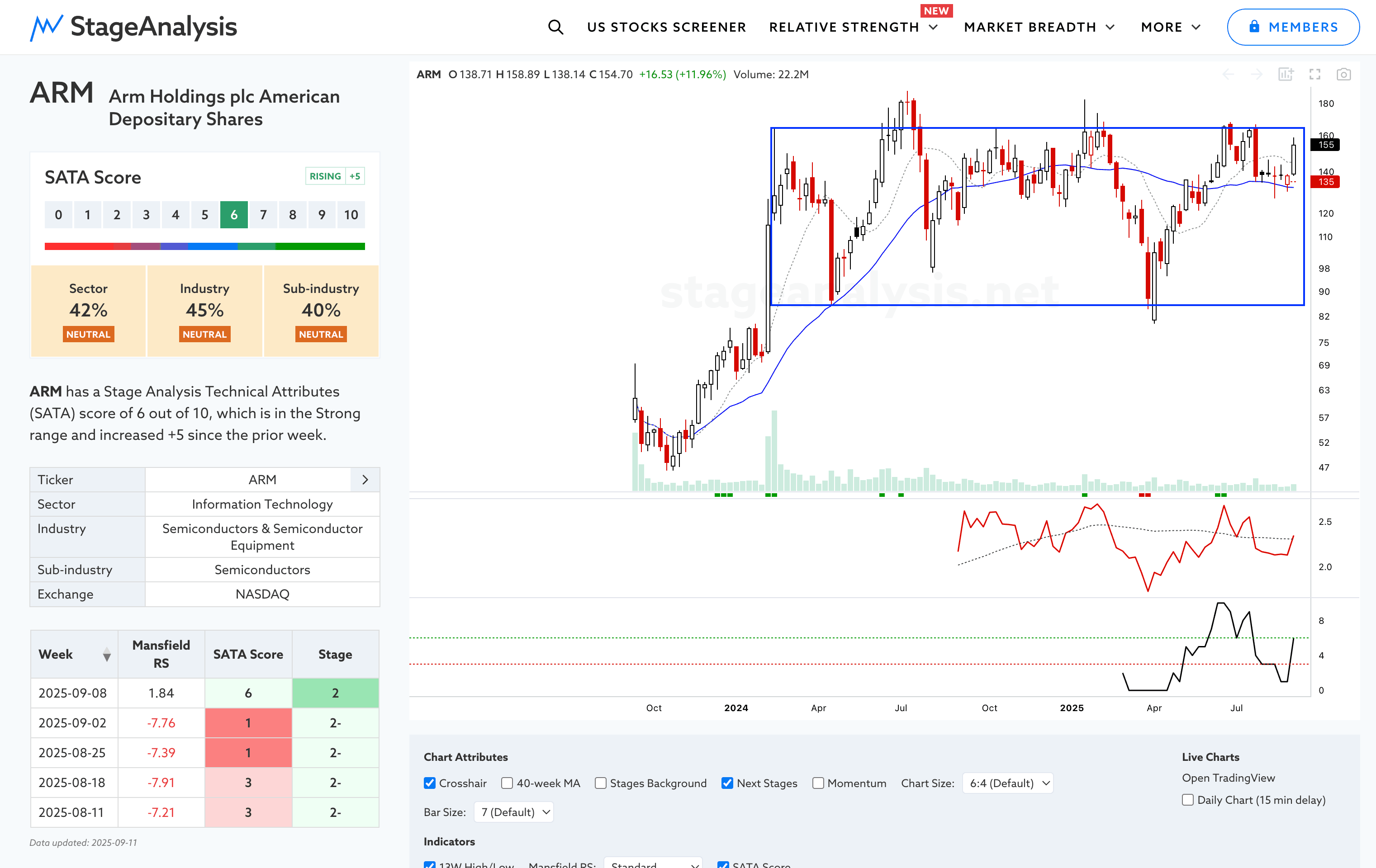Toggle the Crosshair checkbox
This screenshot has width=1376, height=868.
(430, 783)
